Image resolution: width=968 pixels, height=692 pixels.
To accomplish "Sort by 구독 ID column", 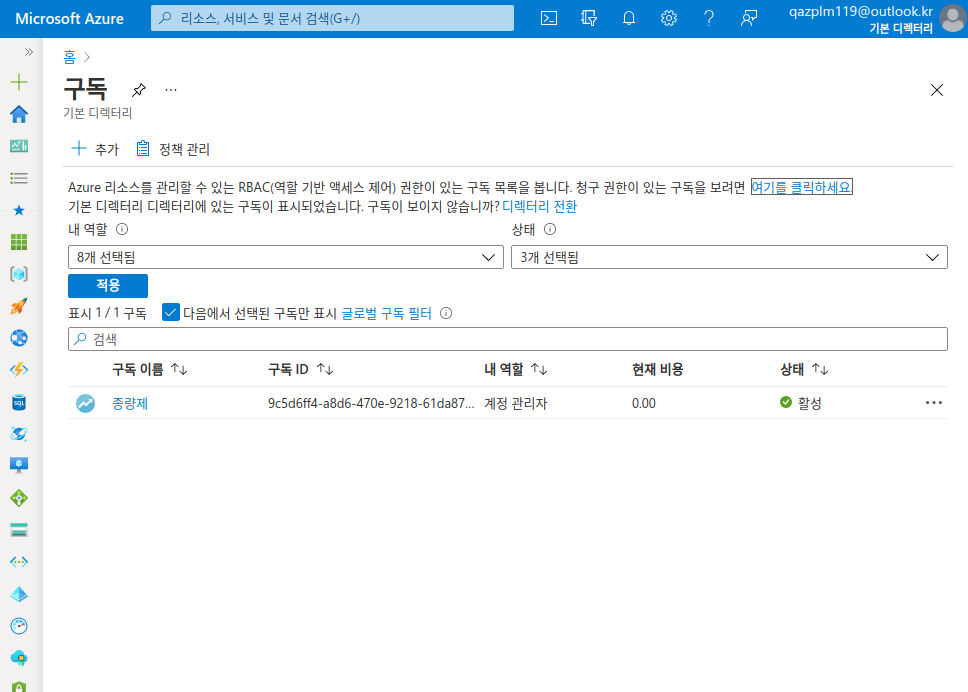I will click(301, 369).
